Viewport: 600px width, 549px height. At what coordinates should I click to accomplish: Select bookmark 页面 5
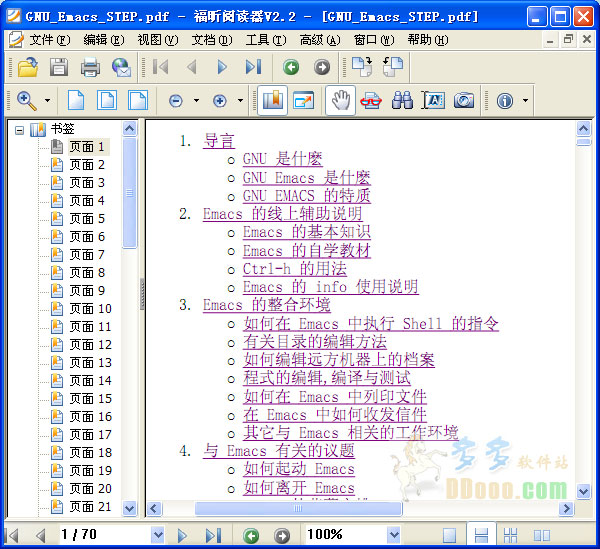(87, 219)
